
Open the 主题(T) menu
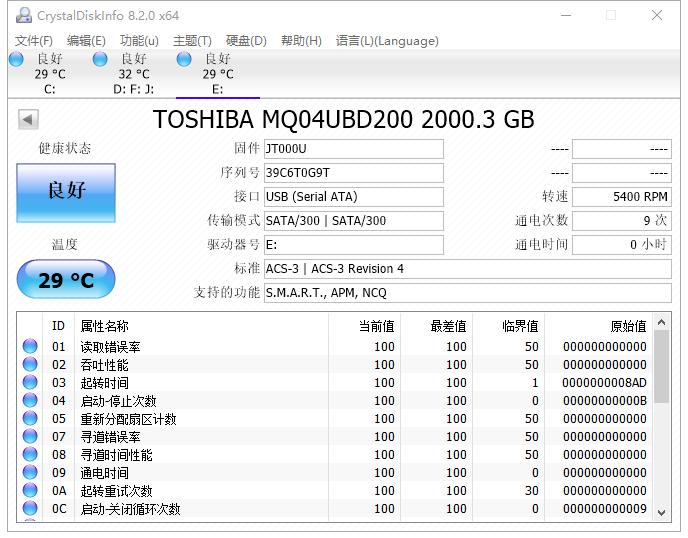(x=192, y=41)
